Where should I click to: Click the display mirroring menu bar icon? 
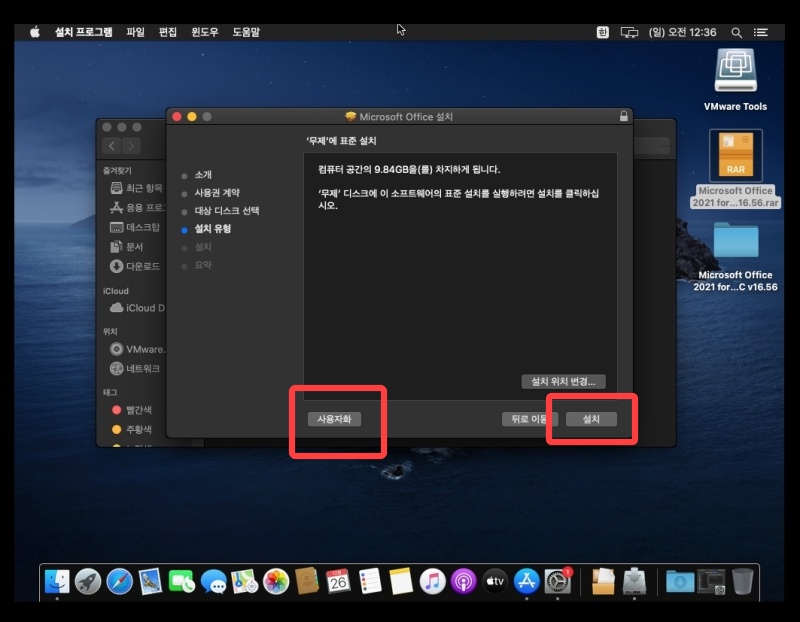pyautogui.click(x=629, y=32)
